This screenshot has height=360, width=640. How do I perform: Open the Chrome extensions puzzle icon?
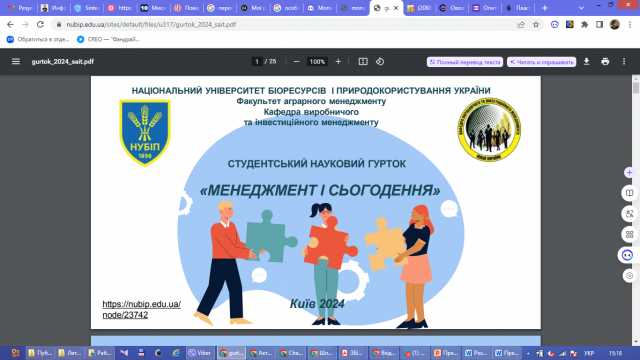point(584,24)
